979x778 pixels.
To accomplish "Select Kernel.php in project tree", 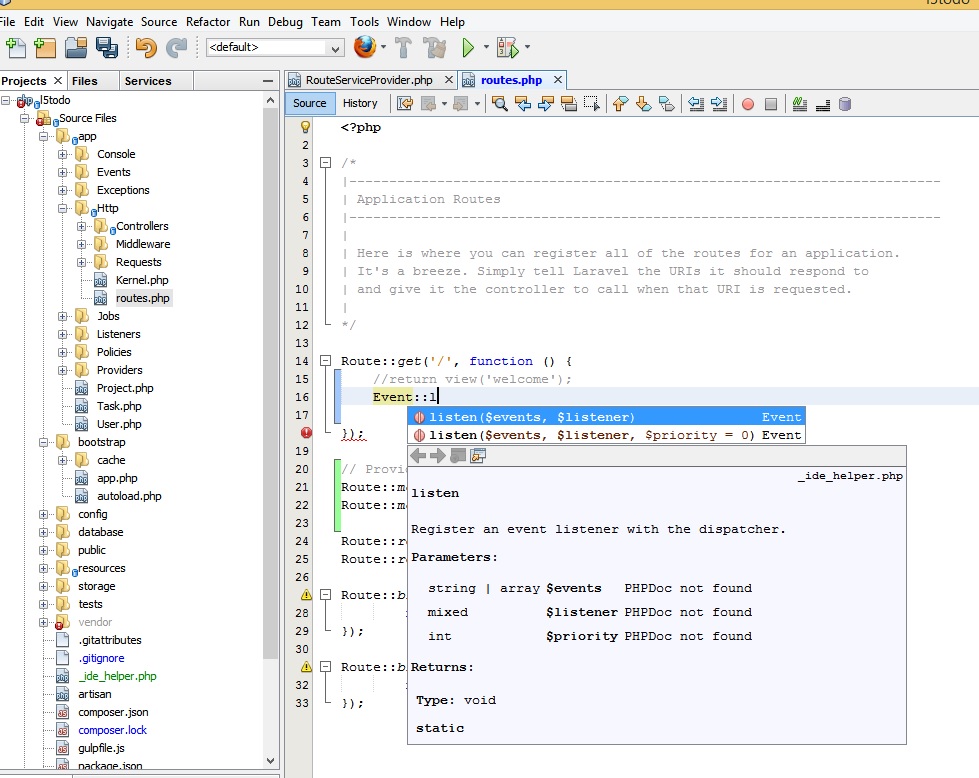I will (x=142, y=280).
